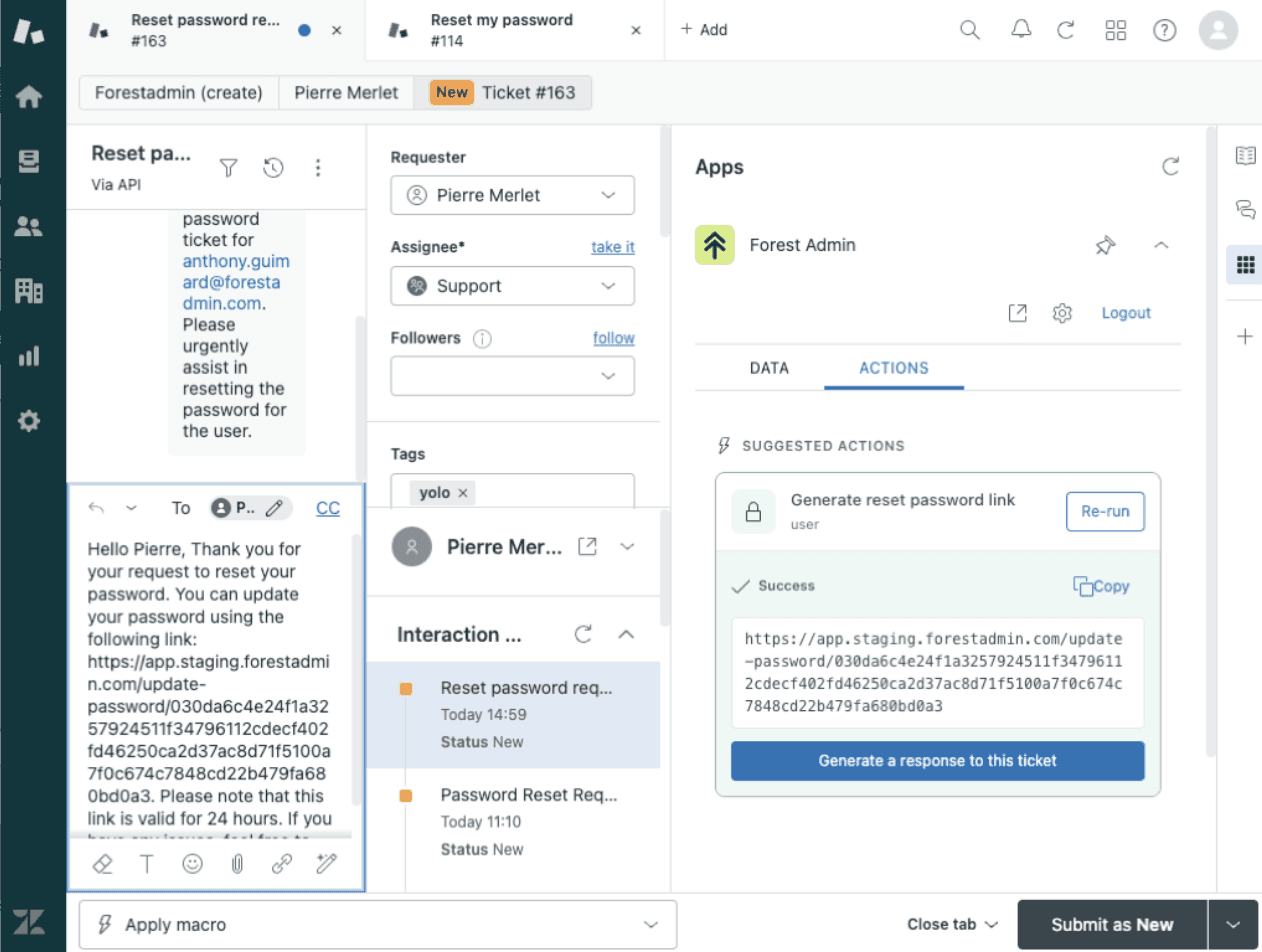Screen dimensions: 1262x952
Task: Switch to Reset my password #114 tab
Action: (515, 30)
